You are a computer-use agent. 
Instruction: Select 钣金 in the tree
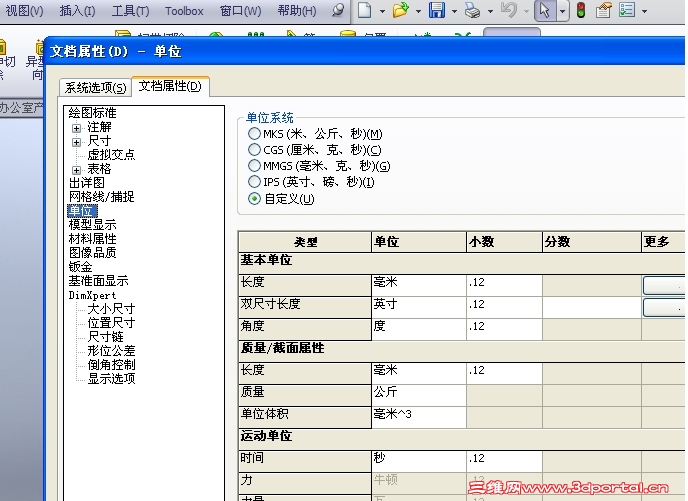(x=80, y=267)
